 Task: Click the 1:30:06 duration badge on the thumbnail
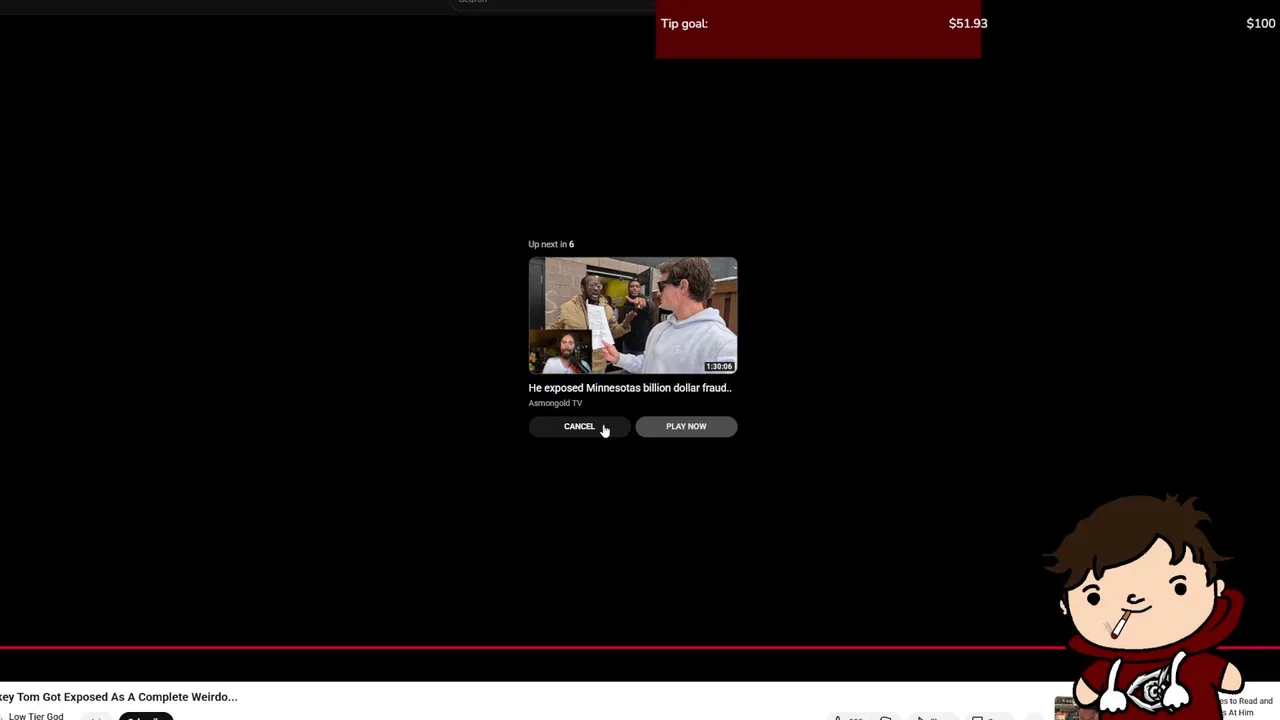[719, 366]
